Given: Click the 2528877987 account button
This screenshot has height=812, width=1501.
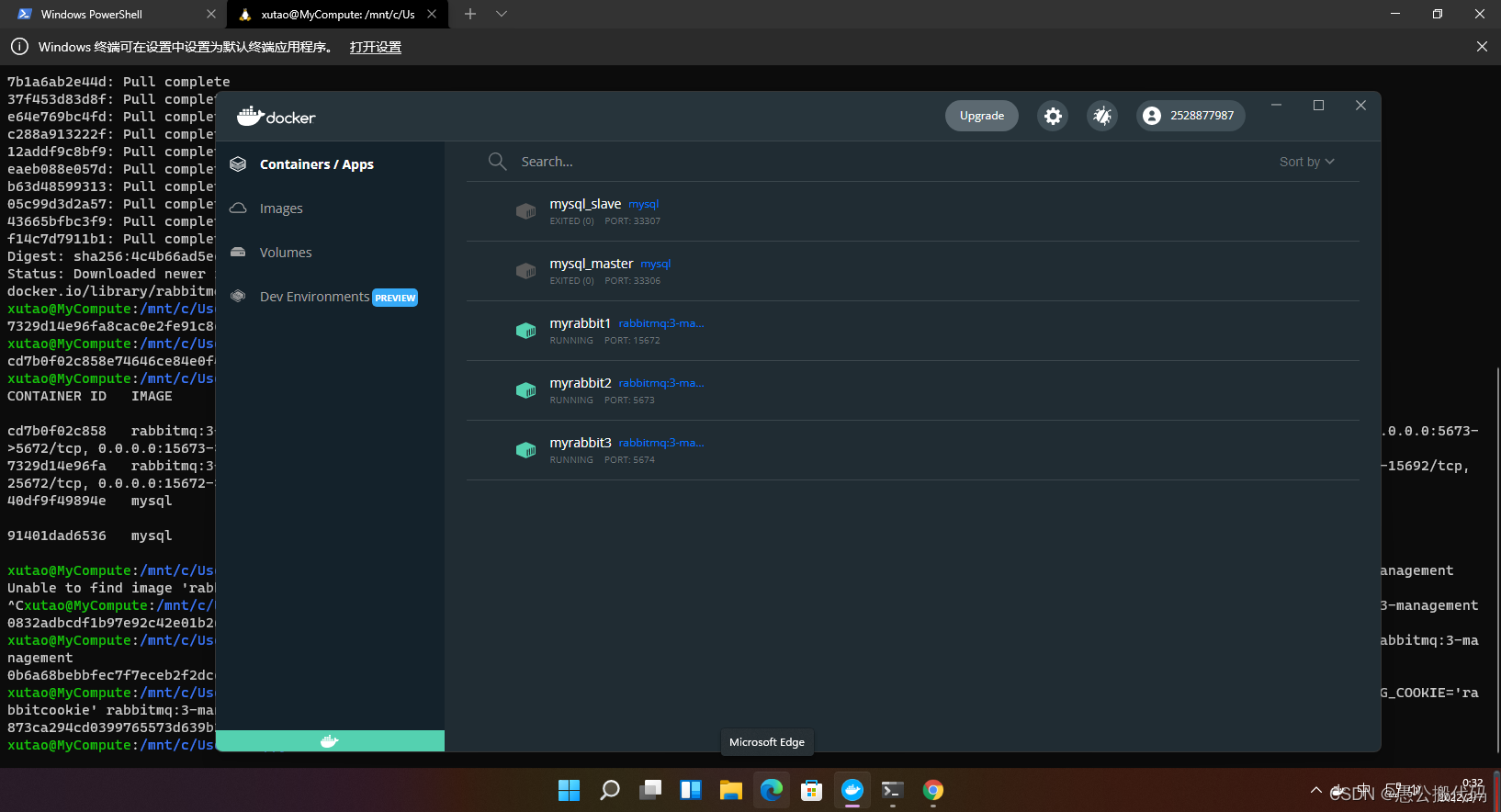Looking at the screenshot, I should (1191, 116).
